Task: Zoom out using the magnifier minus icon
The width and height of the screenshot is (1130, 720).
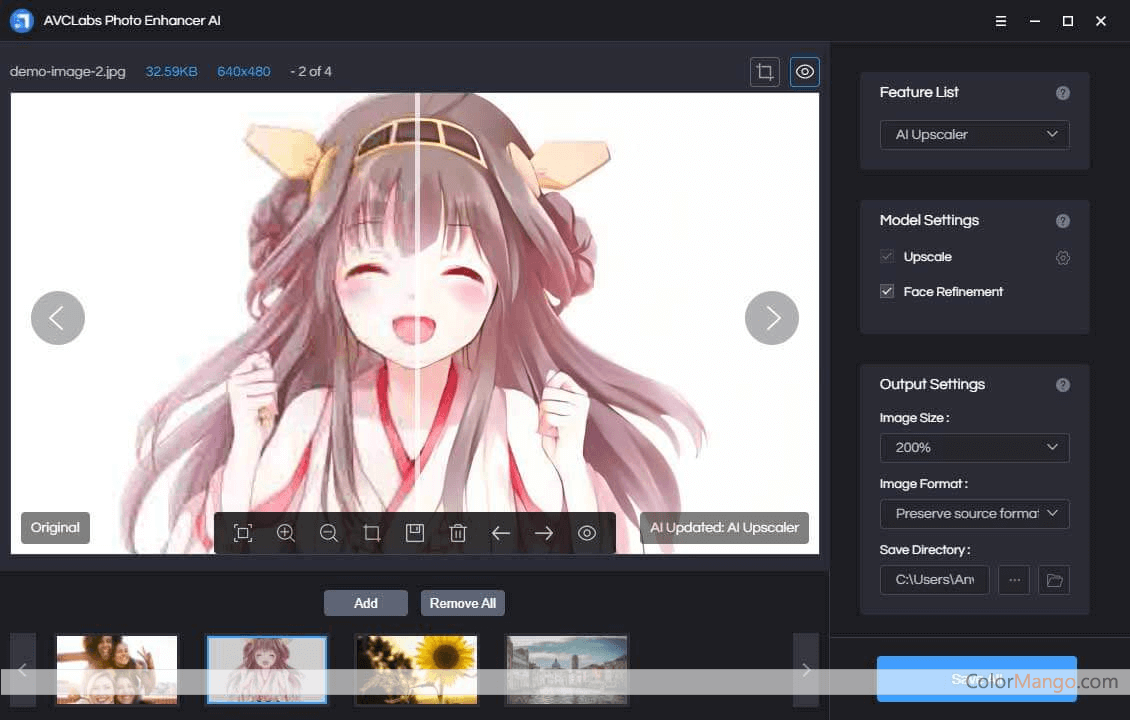Action: (x=329, y=533)
